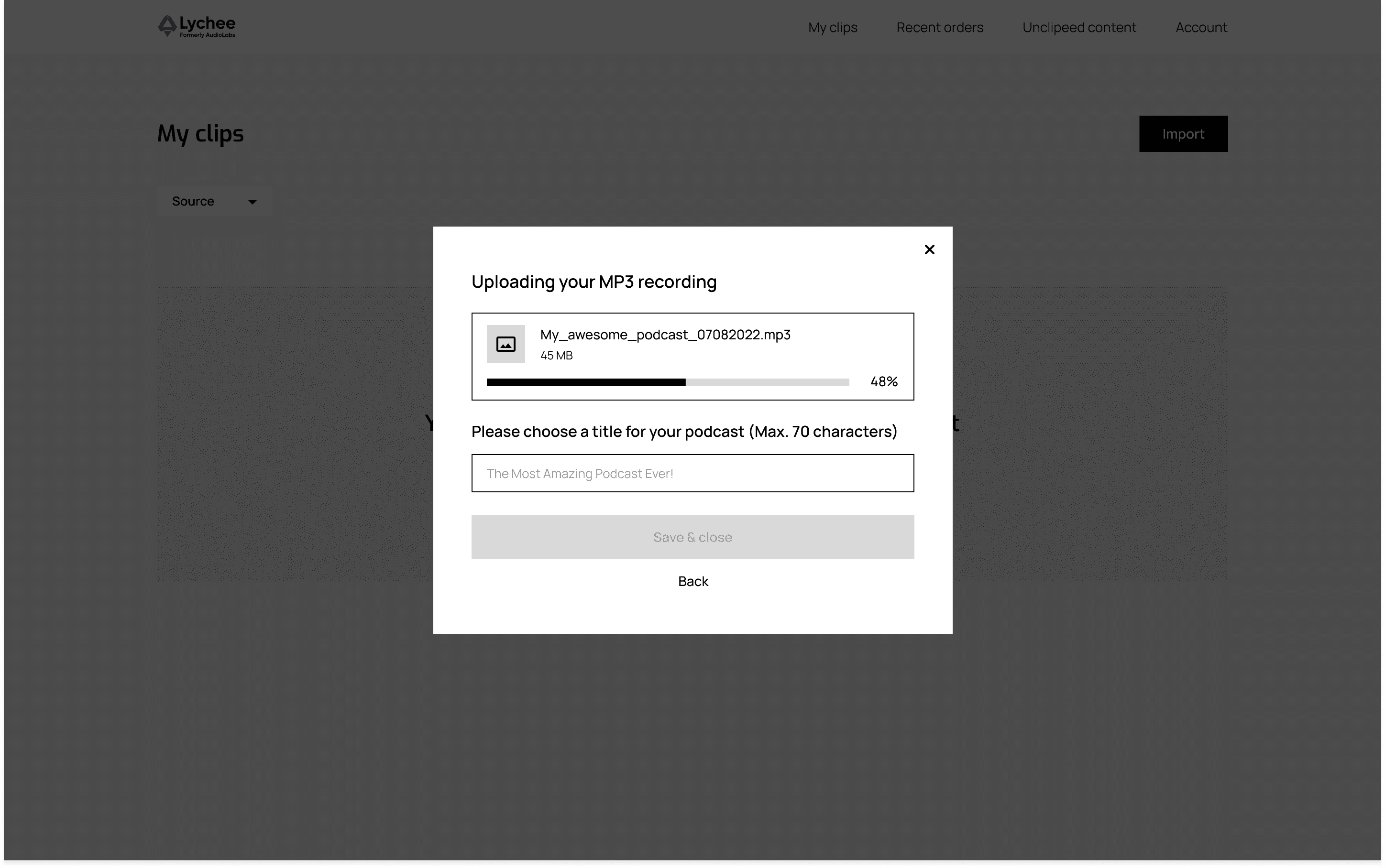1385x868 pixels.
Task: Click the Uploading your MP3 recording heading
Action: (594, 282)
